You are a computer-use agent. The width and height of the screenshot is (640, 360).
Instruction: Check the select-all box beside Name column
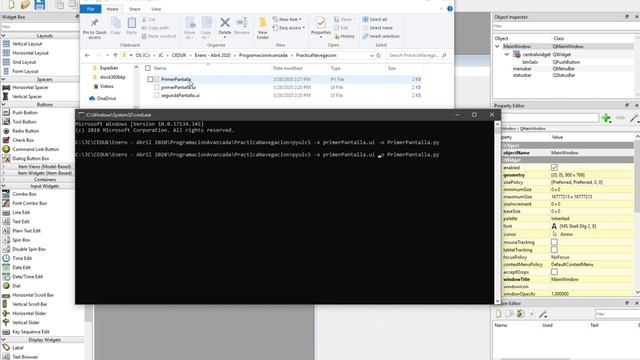click(148, 68)
